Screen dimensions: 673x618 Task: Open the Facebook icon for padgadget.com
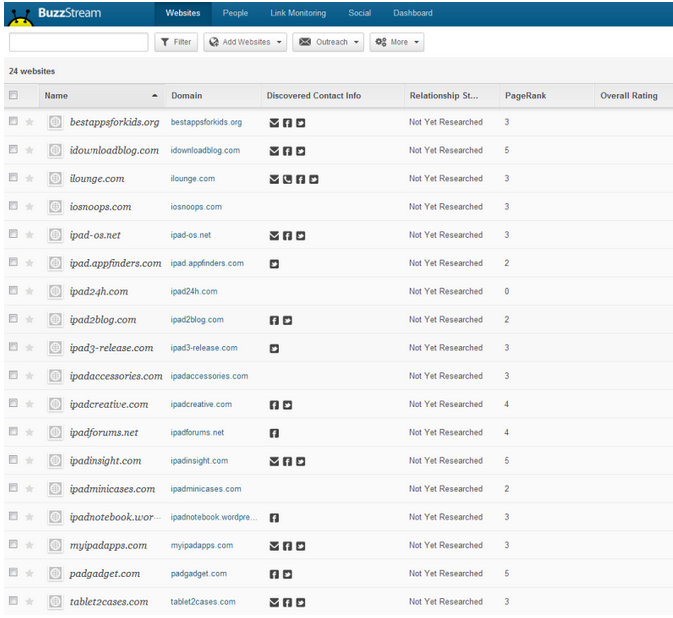[x=274, y=574]
